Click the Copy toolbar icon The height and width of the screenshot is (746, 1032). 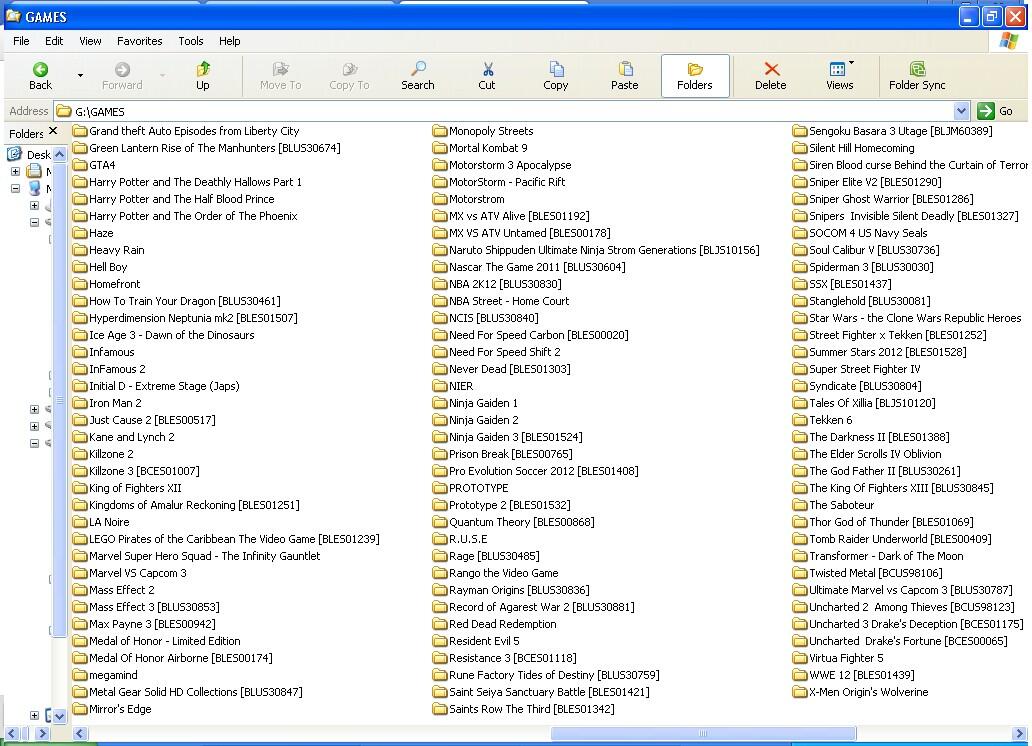tap(555, 76)
